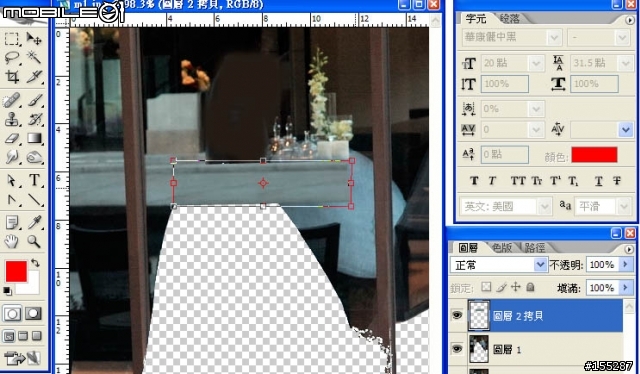This screenshot has width=640, height=374.
Task: Reset to default black and white colors
Action: click(x=7, y=291)
